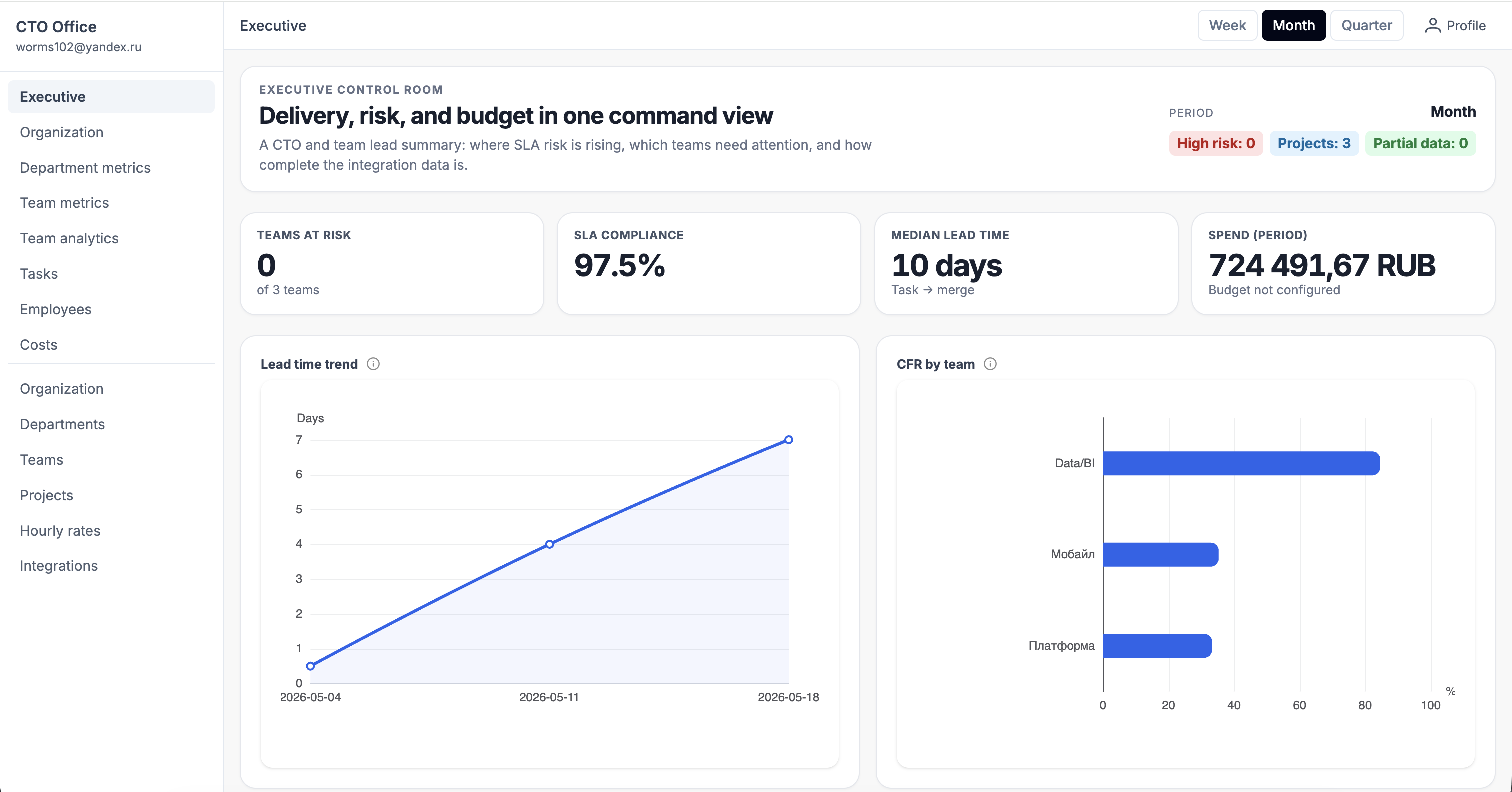Image resolution: width=1512 pixels, height=792 pixels.
Task: Open Departments settings
Action: [x=111, y=424]
